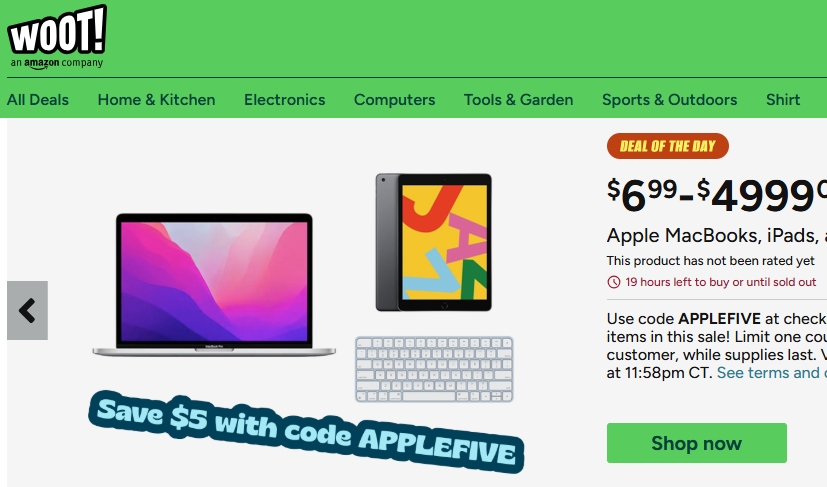Image resolution: width=827 pixels, height=487 pixels.
Task: Click the clock icon beside hours left
Action: click(613, 282)
